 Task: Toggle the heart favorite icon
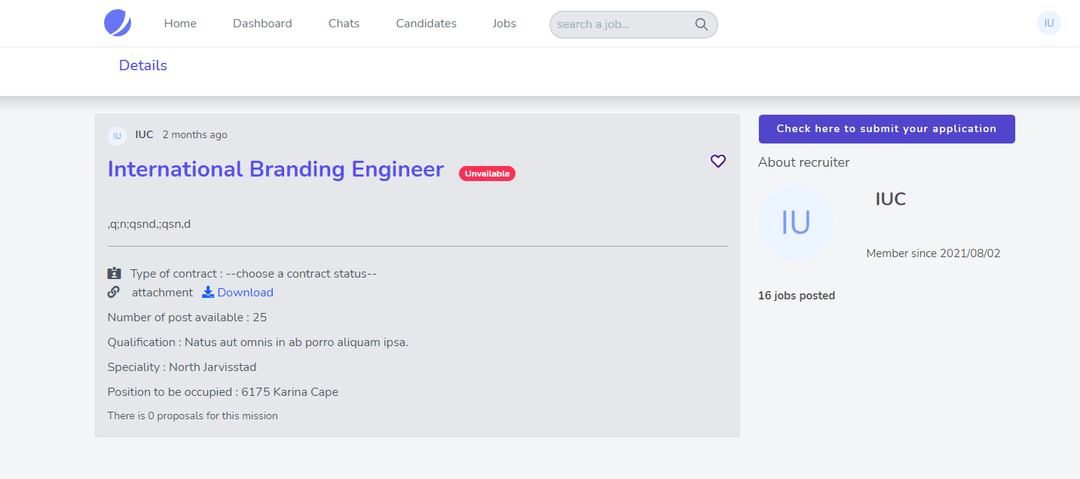(x=718, y=161)
